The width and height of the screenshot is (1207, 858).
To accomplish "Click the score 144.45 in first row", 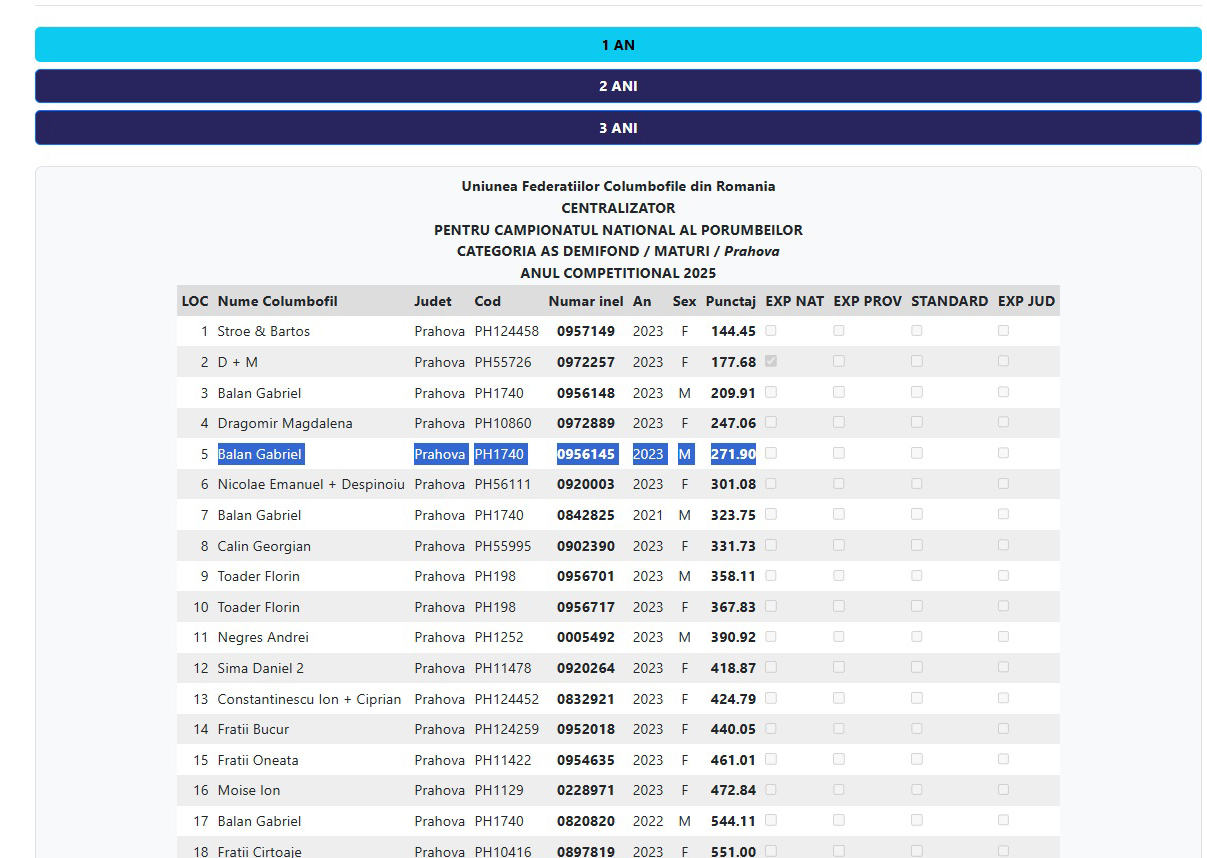I will [x=733, y=331].
